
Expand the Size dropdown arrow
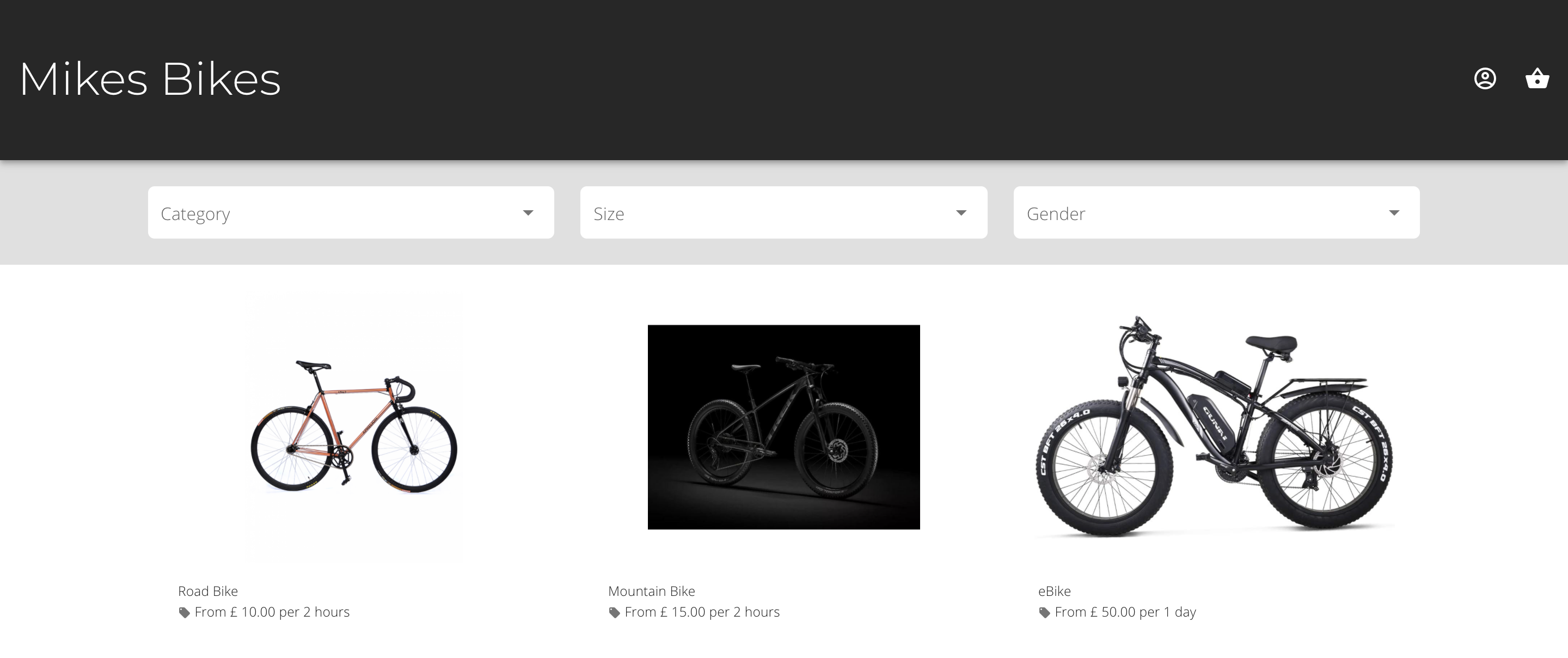point(961,212)
